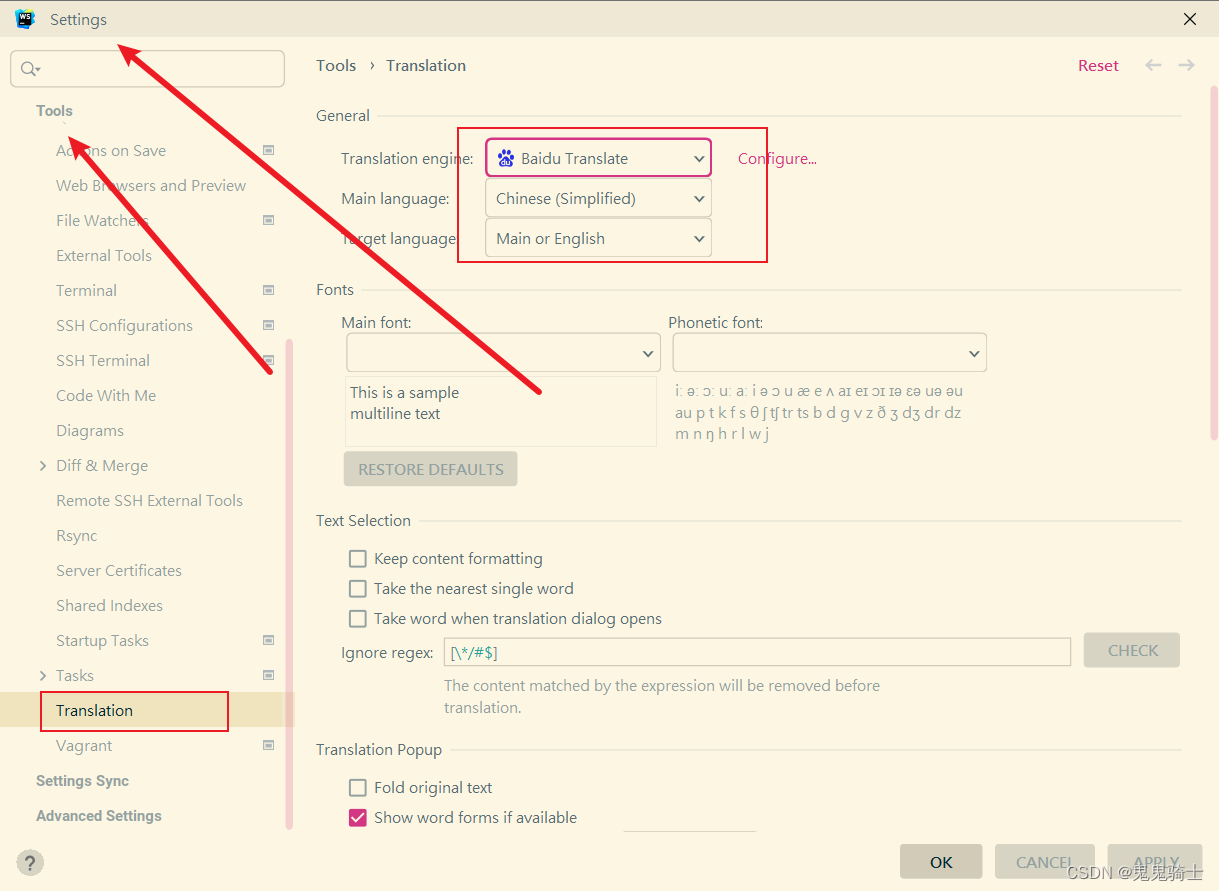The height and width of the screenshot is (891, 1219).
Task: Select Shared Indexes settings page
Action: [x=109, y=605]
